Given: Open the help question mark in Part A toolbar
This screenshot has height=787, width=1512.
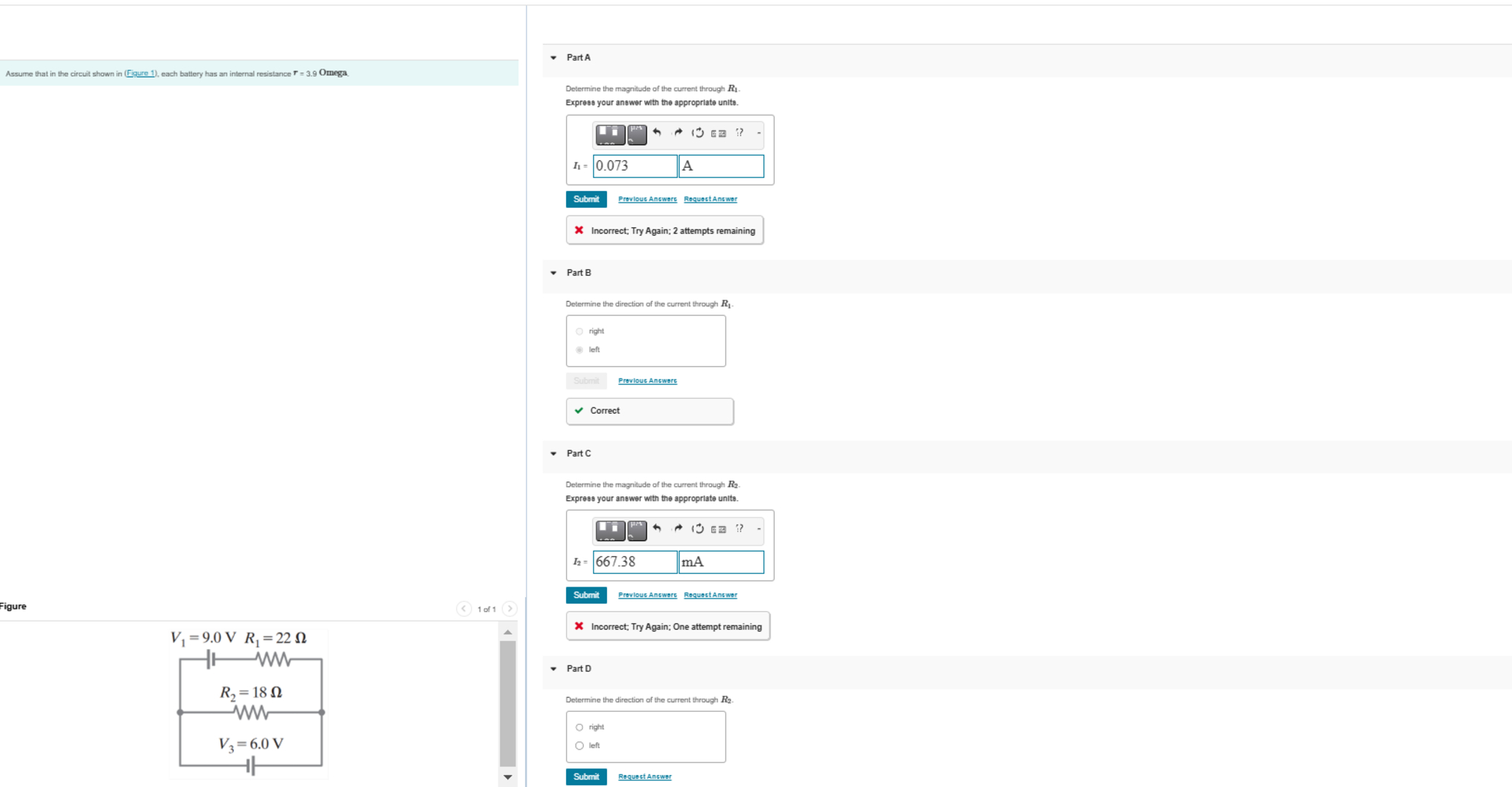Looking at the screenshot, I should point(740,133).
